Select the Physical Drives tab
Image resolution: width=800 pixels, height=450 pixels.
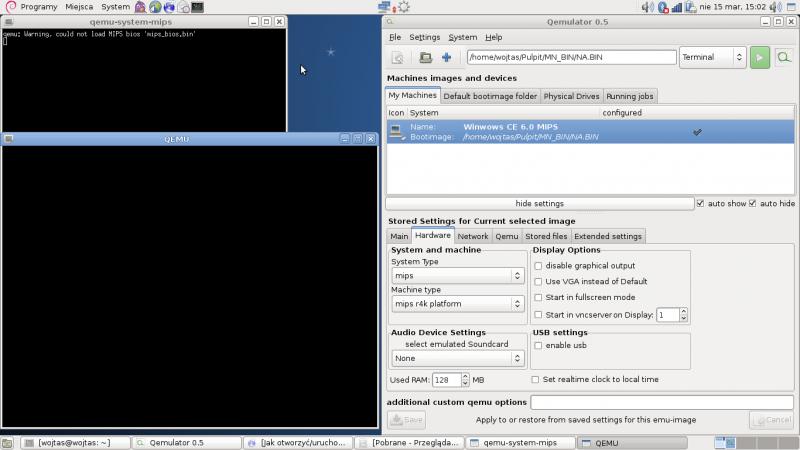coord(571,96)
